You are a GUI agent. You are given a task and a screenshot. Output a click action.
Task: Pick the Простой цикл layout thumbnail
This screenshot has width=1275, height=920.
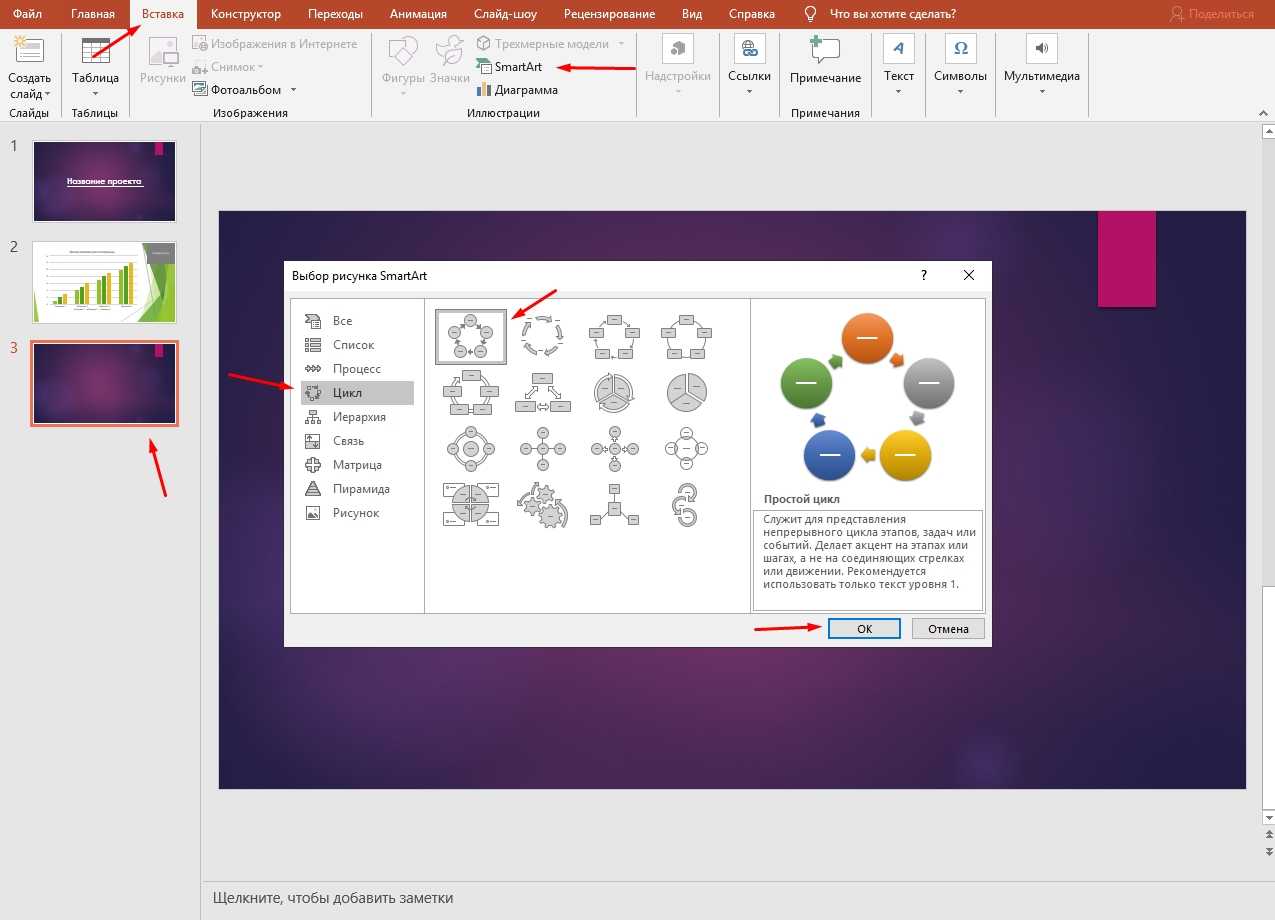tap(470, 337)
